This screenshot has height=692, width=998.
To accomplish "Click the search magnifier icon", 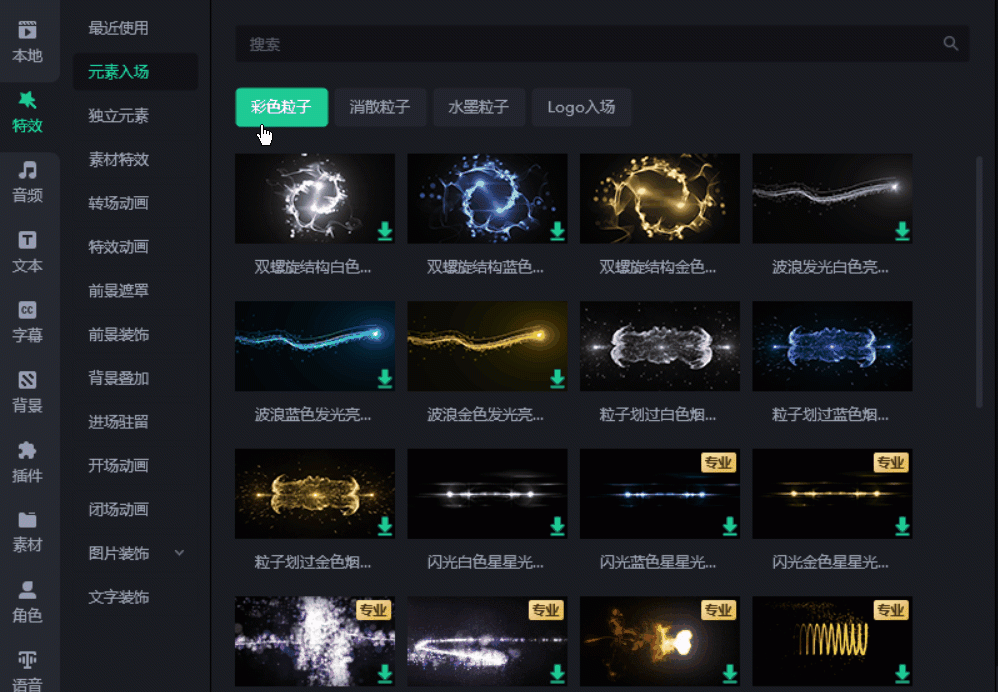I will (950, 43).
